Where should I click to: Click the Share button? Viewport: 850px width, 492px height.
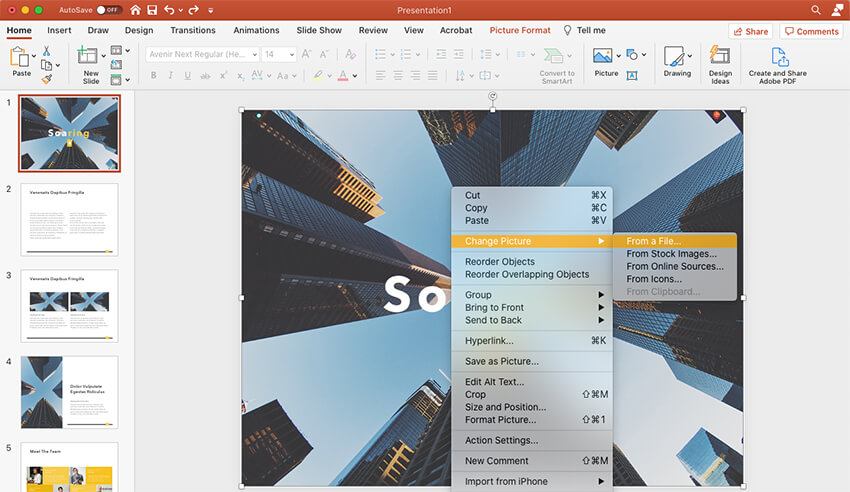click(x=751, y=31)
